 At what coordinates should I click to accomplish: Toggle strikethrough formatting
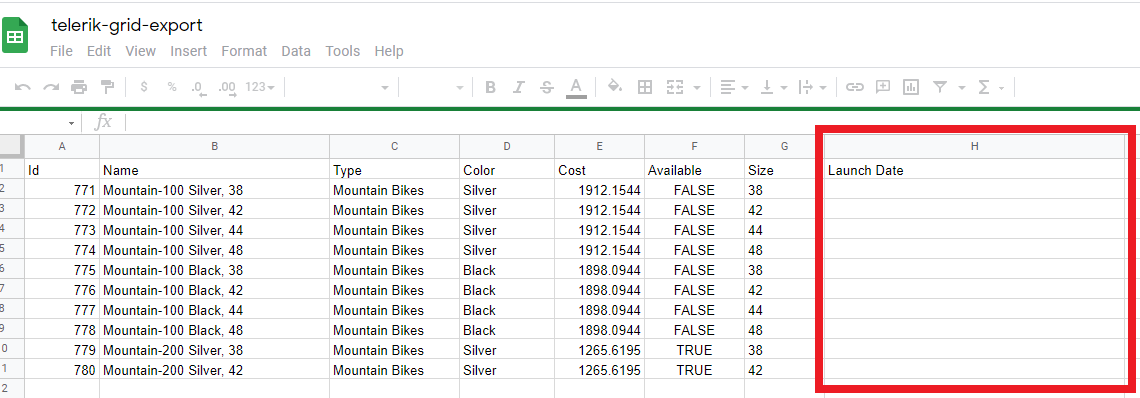click(x=547, y=87)
